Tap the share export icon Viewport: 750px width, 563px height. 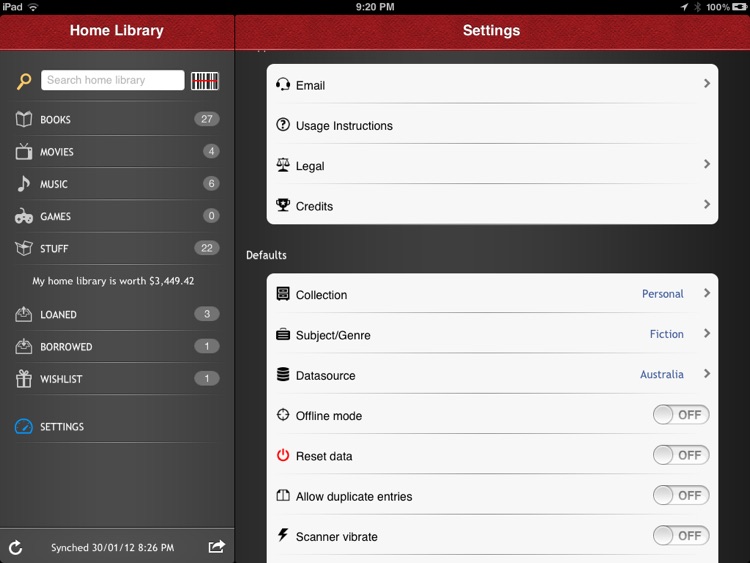point(217,546)
